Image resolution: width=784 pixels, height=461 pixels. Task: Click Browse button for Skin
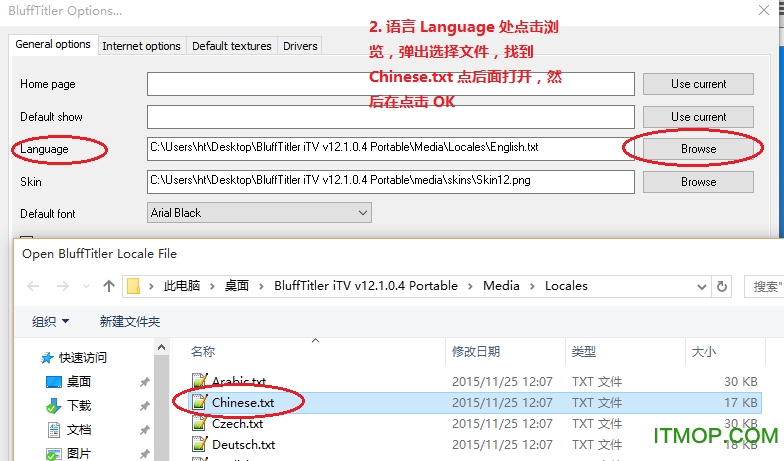[698, 182]
